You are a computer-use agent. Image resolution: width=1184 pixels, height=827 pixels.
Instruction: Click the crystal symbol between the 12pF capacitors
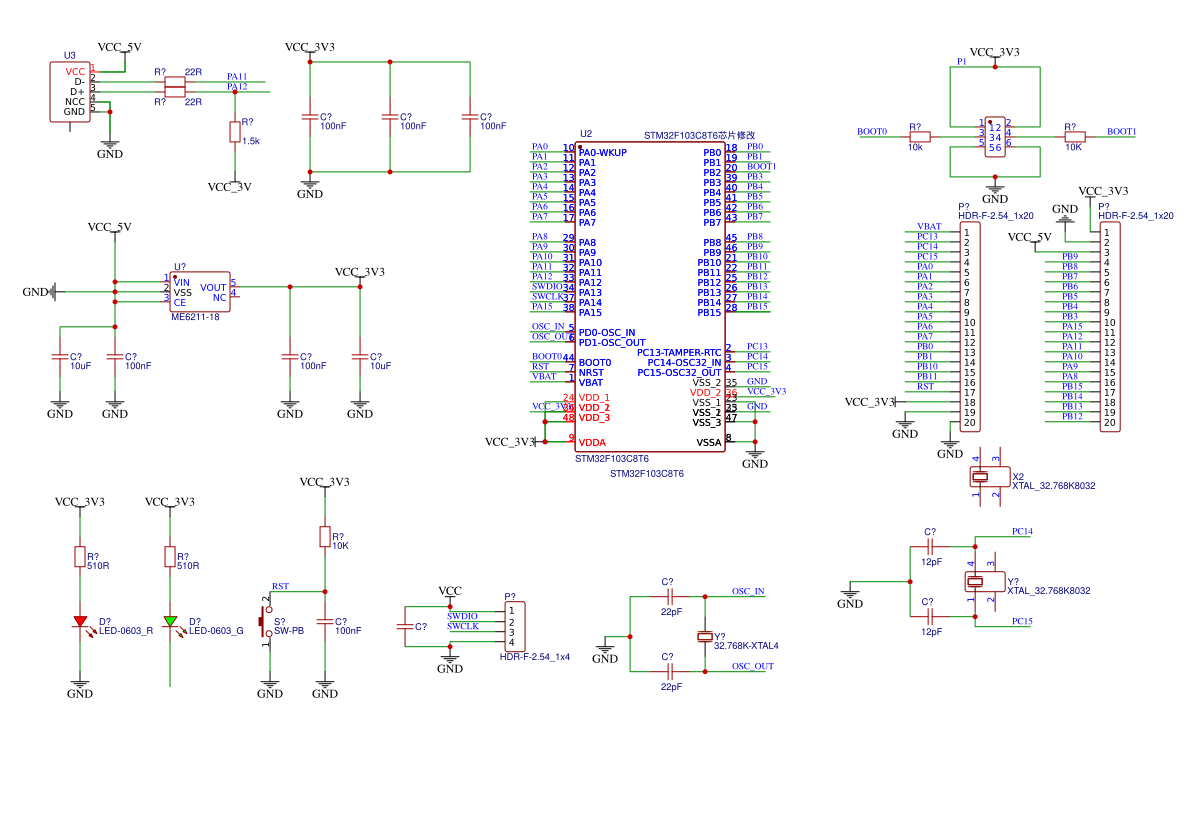point(985,582)
